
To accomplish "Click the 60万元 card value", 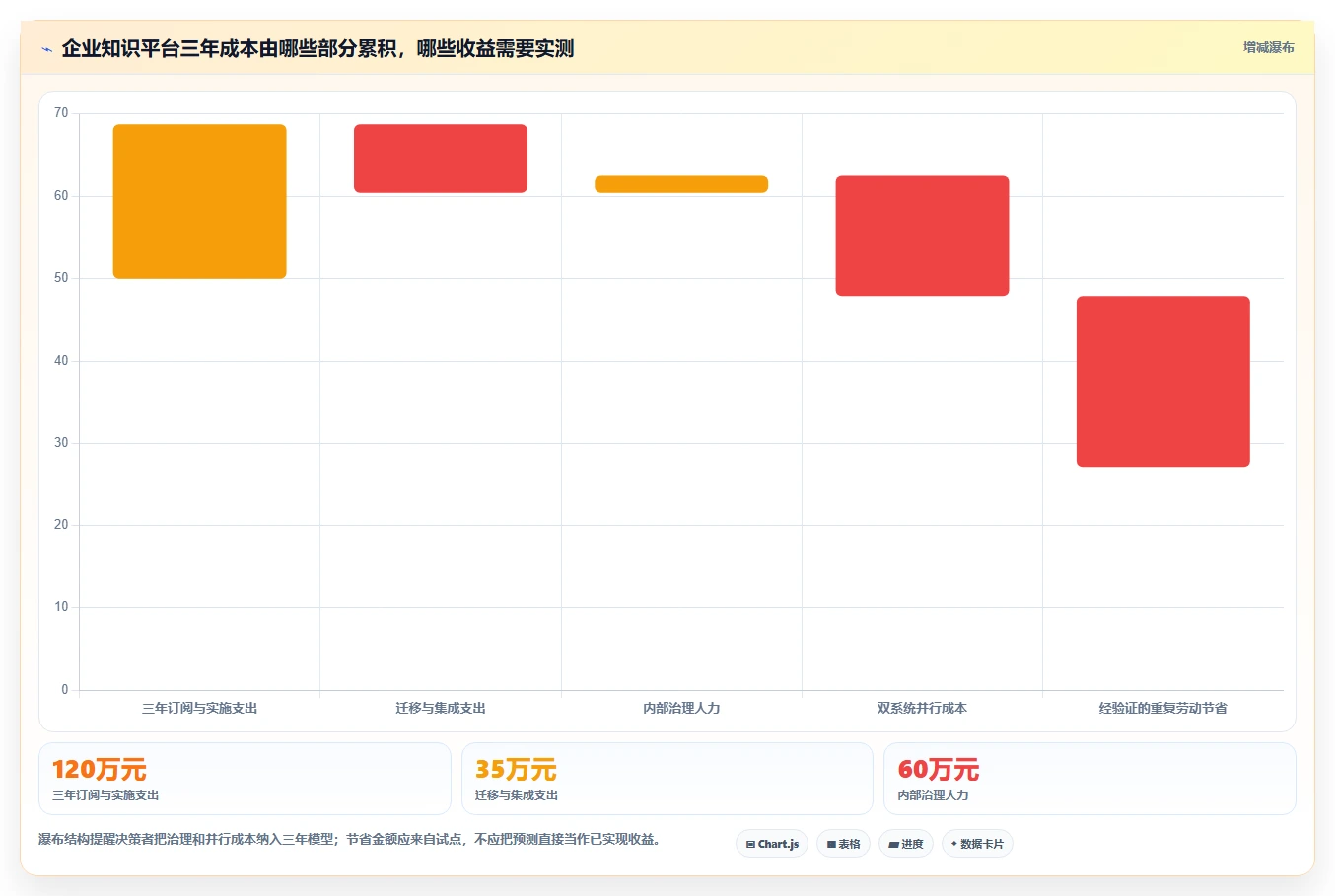I will [x=939, y=769].
